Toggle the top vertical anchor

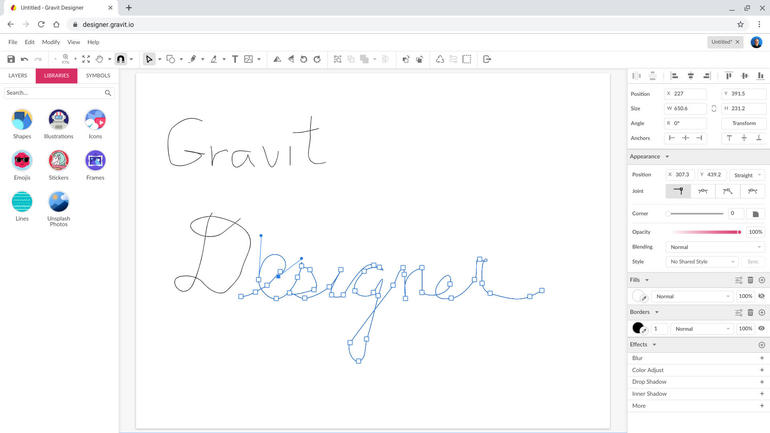pyautogui.click(x=729, y=138)
